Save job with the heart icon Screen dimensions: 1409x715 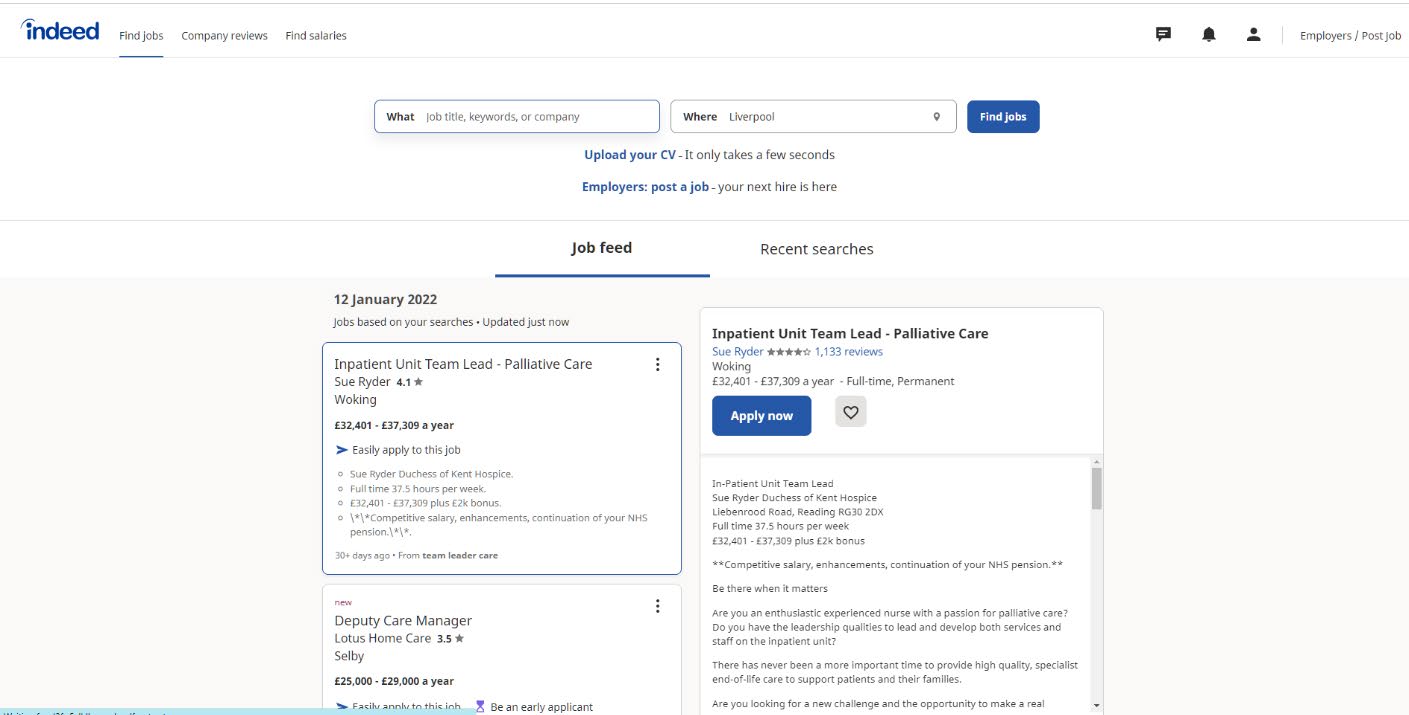click(x=851, y=412)
